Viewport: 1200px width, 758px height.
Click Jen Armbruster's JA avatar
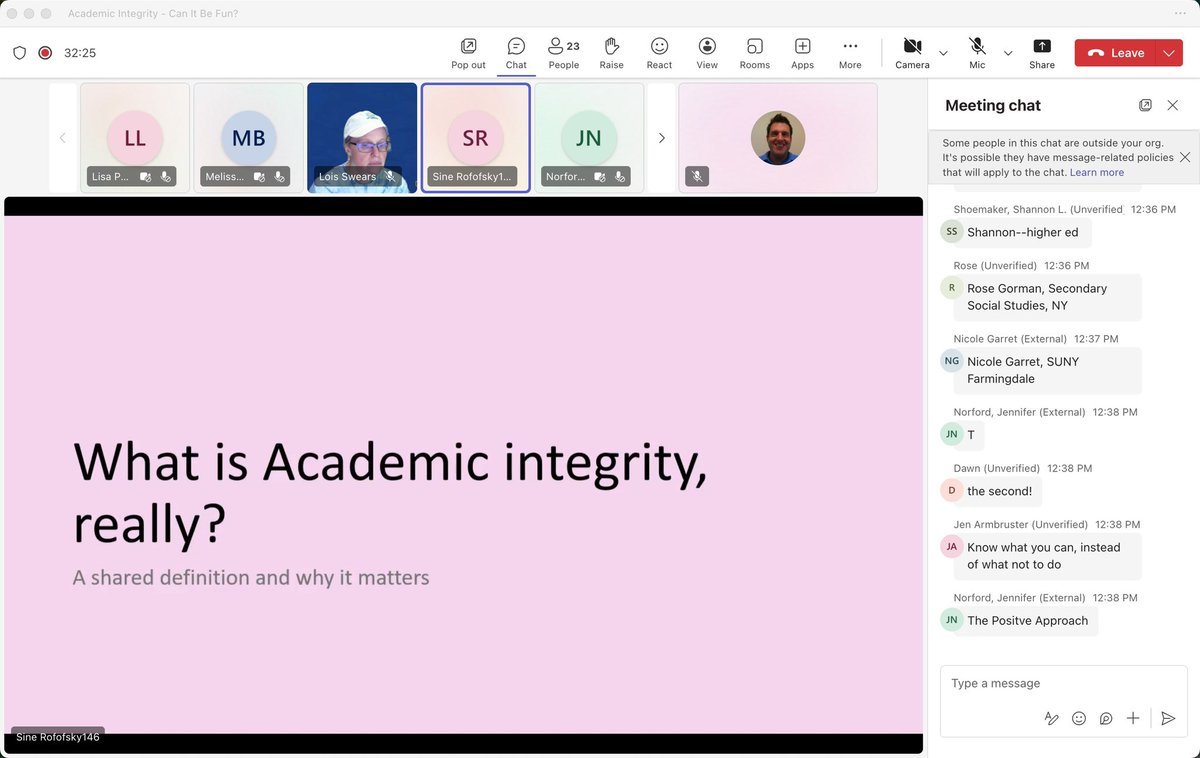(952, 546)
